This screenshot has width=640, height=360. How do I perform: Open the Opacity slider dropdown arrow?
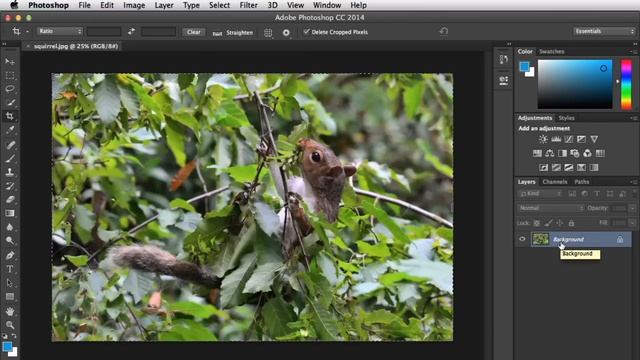pos(632,208)
